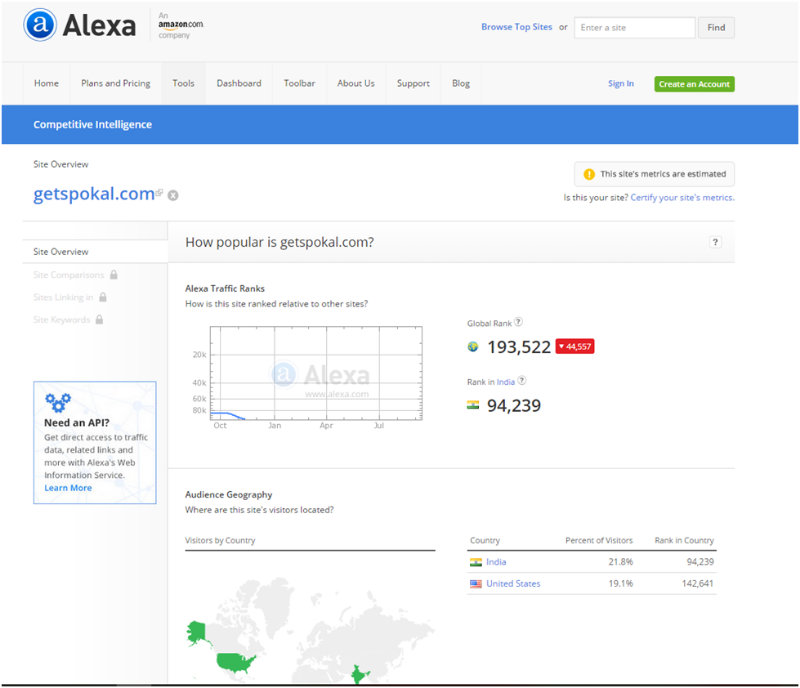Open getspokal.com external link icon
This screenshot has width=800, height=688.
point(159,192)
